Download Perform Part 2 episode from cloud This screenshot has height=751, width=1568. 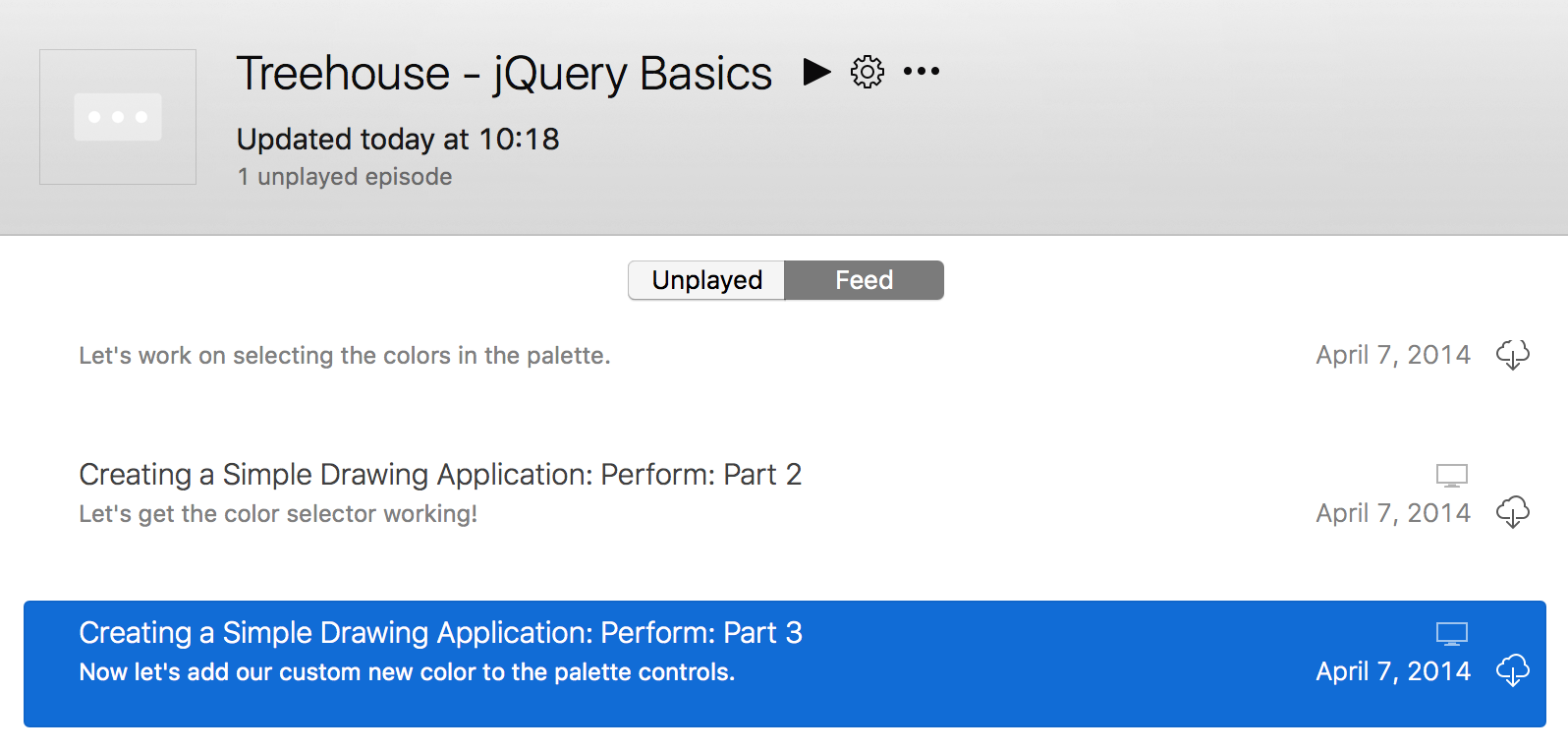1513,512
